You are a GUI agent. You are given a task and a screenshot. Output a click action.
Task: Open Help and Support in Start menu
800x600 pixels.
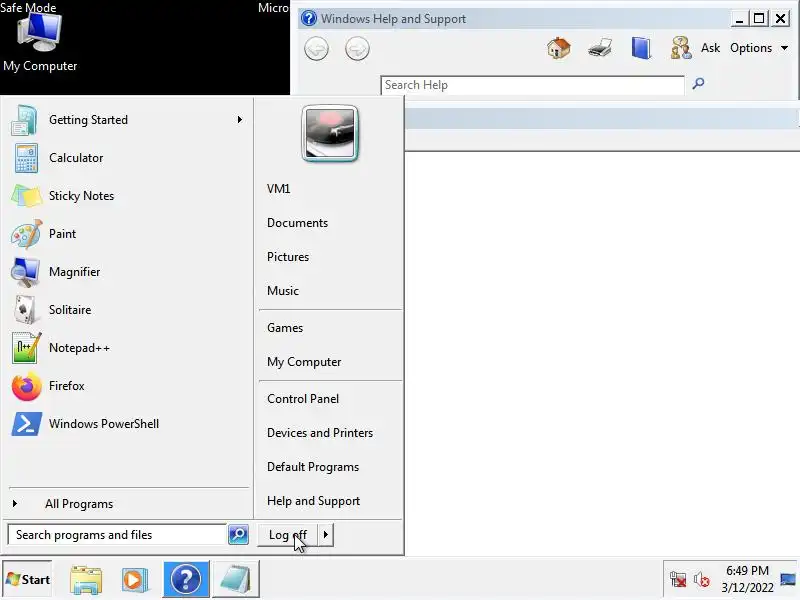tap(313, 501)
